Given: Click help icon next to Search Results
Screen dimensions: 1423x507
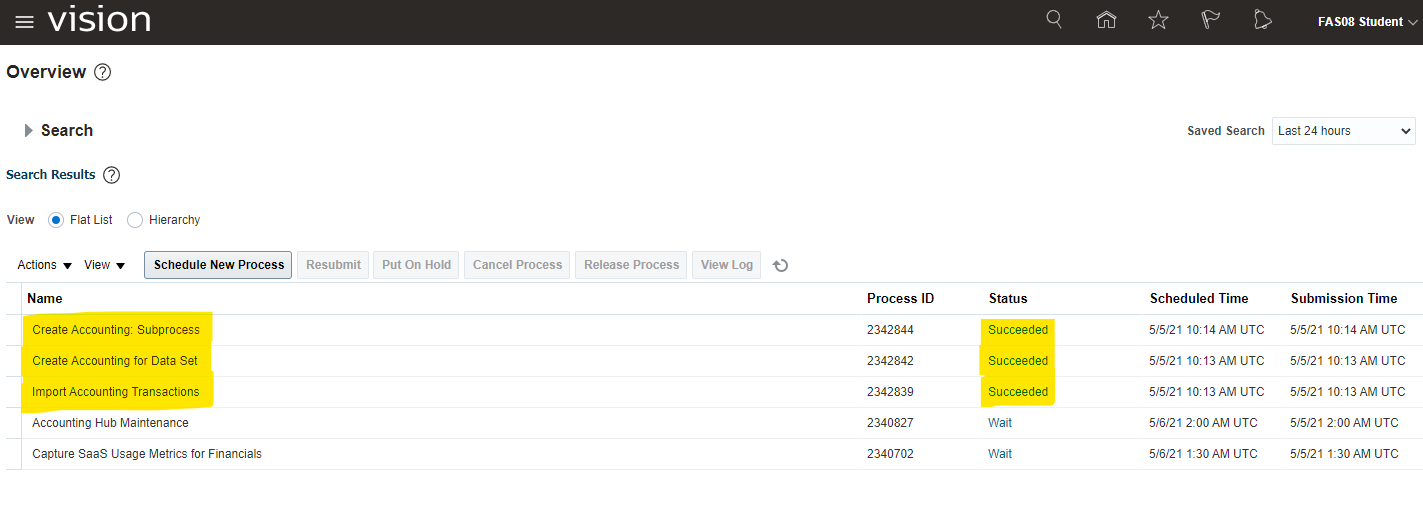Looking at the screenshot, I should (x=112, y=175).
